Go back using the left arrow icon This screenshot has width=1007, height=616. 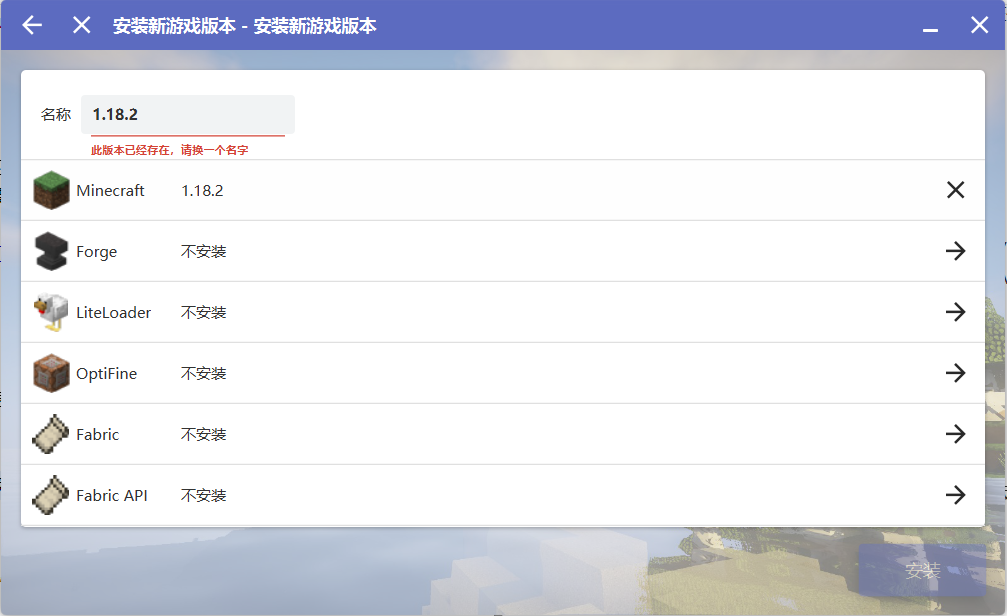31,25
